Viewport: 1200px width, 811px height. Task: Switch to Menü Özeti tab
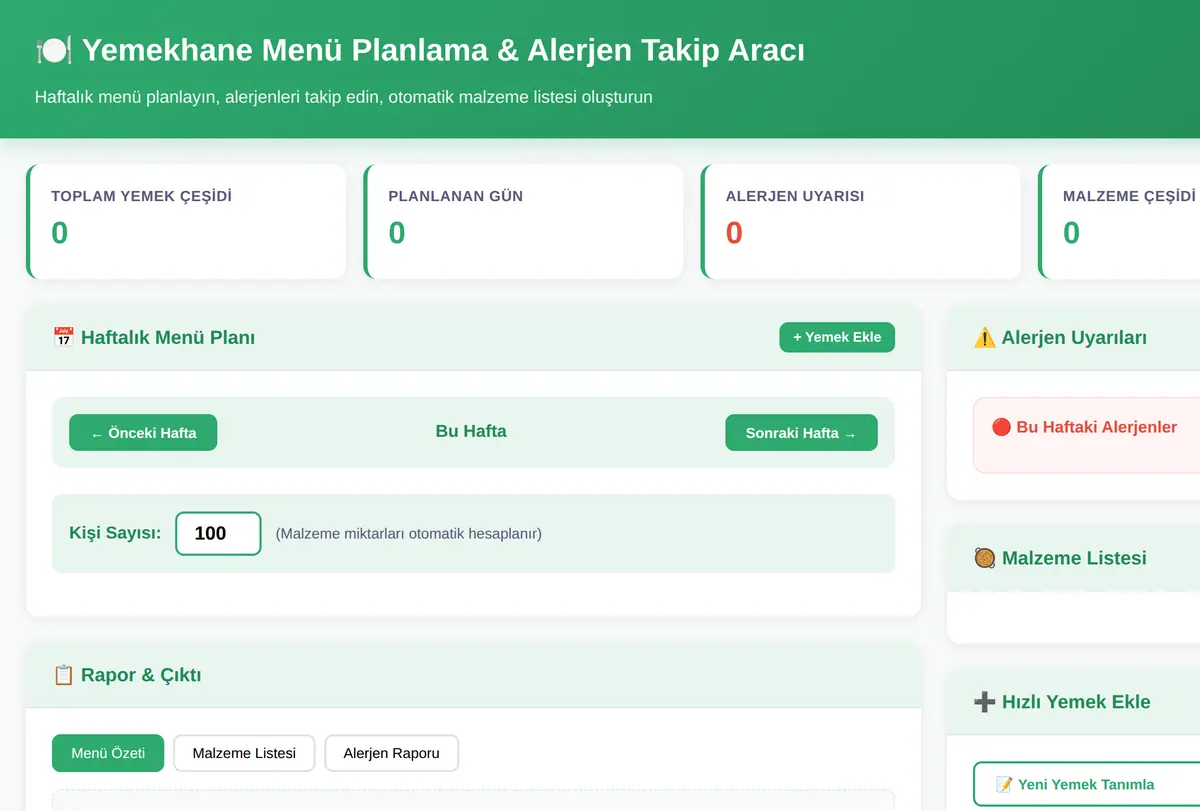point(108,753)
